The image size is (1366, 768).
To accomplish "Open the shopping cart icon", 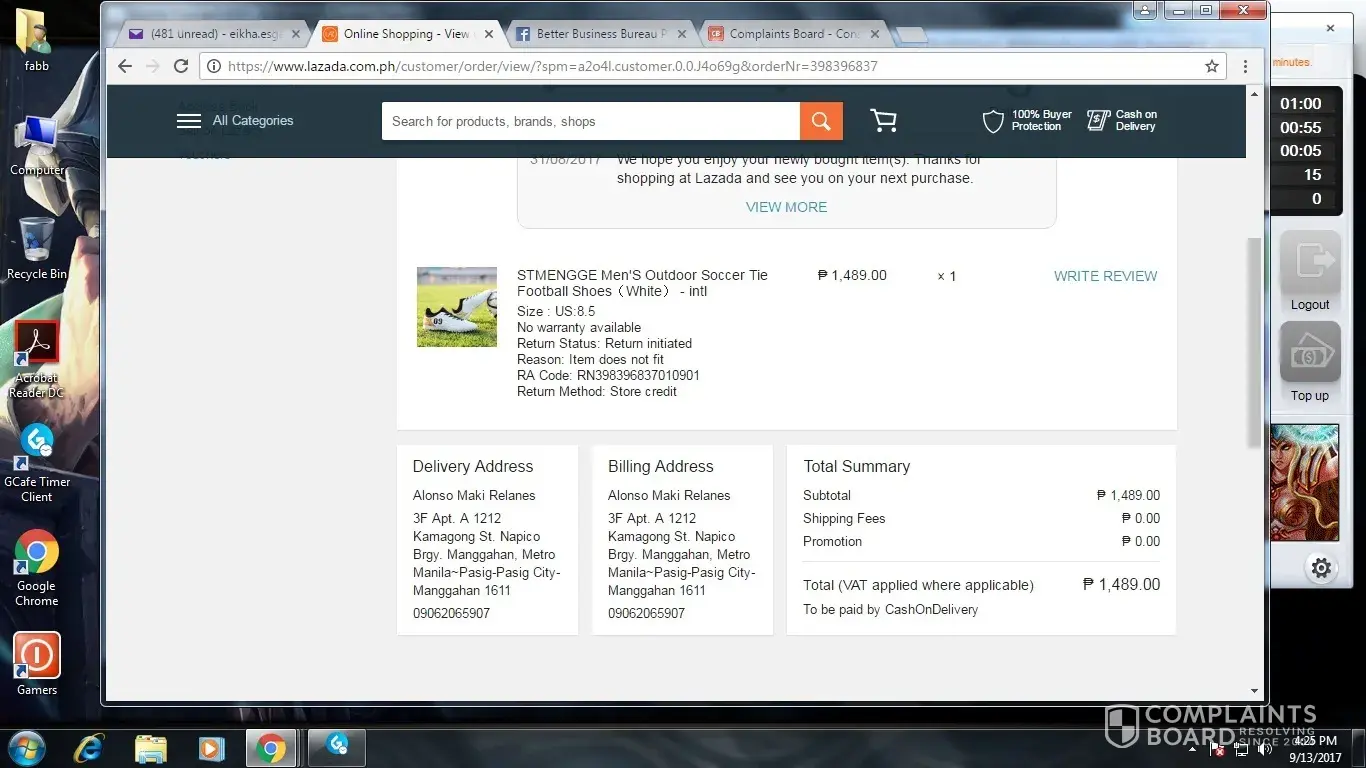I will 883,121.
